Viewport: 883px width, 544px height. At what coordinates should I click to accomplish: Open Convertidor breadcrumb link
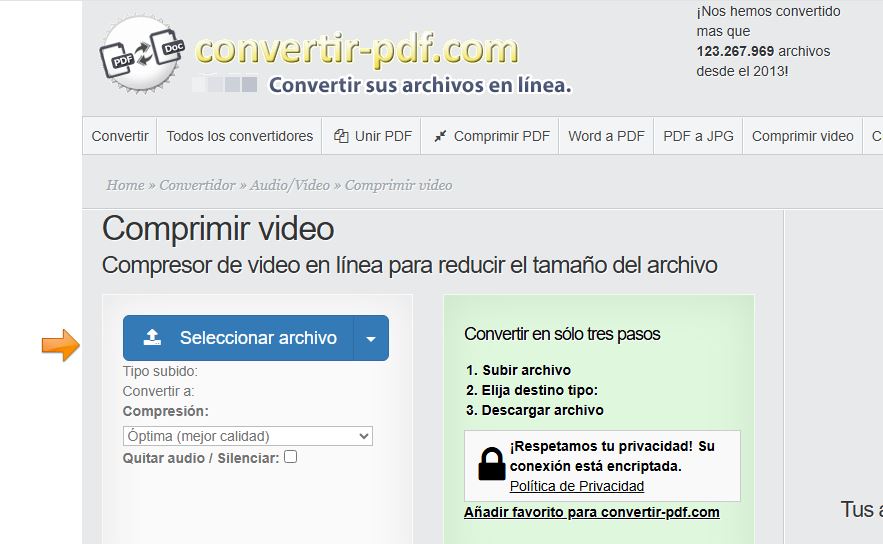coord(197,185)
